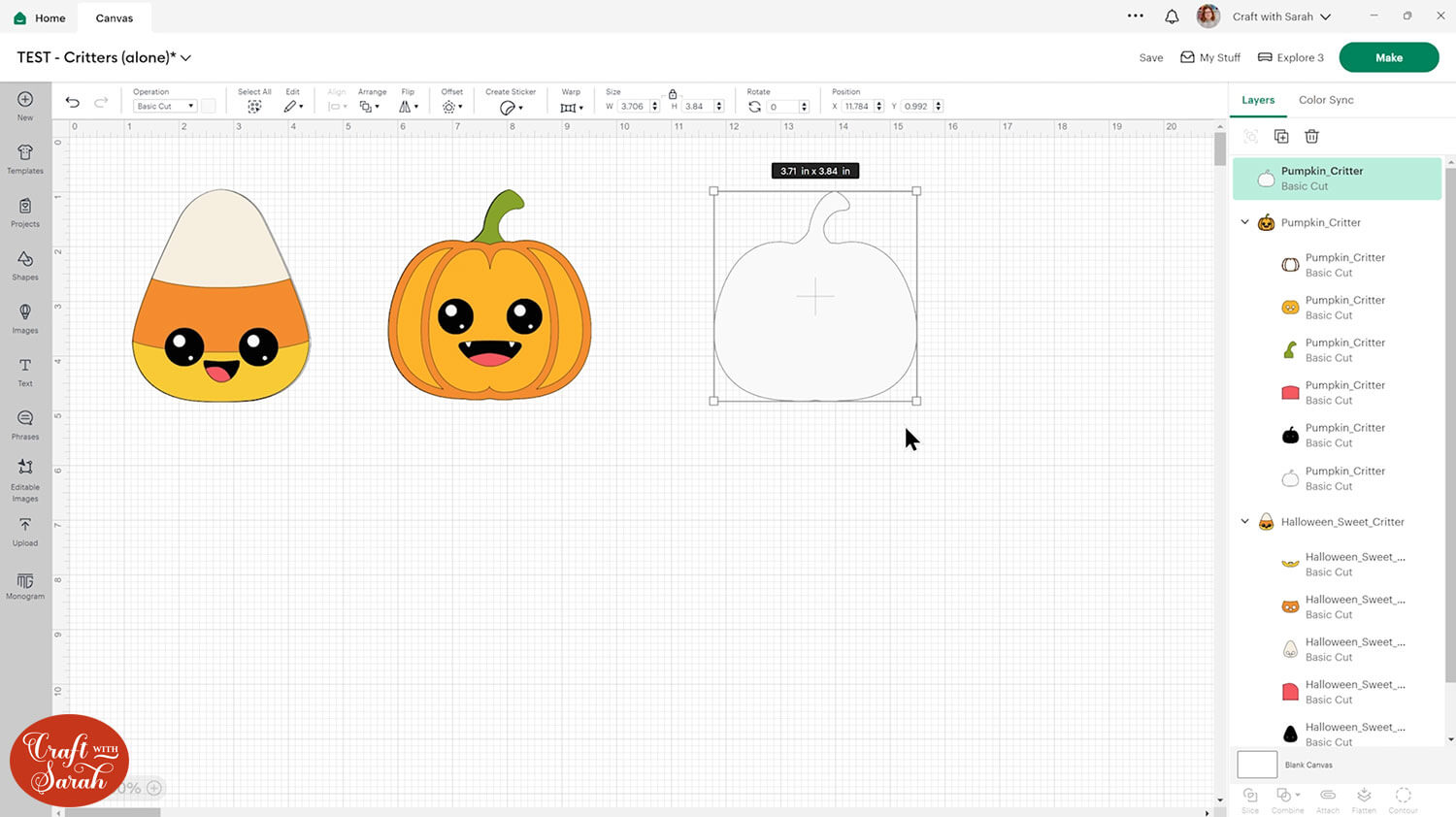Undo the last action
1456x817 pixels.
tap(72, 102)
